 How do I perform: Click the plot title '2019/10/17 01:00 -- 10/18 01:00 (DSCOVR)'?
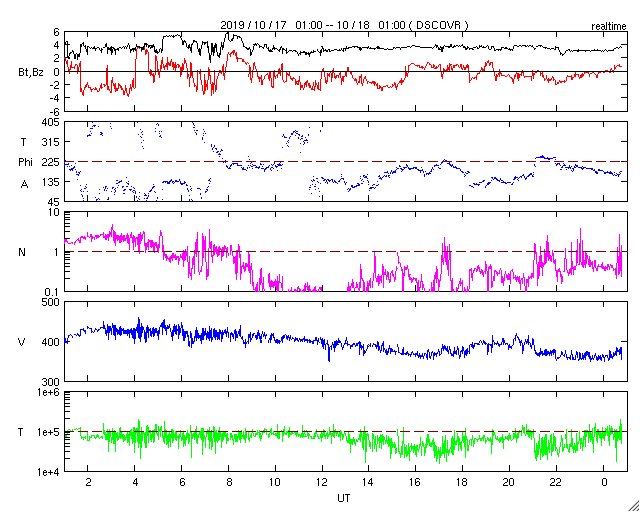344,25
